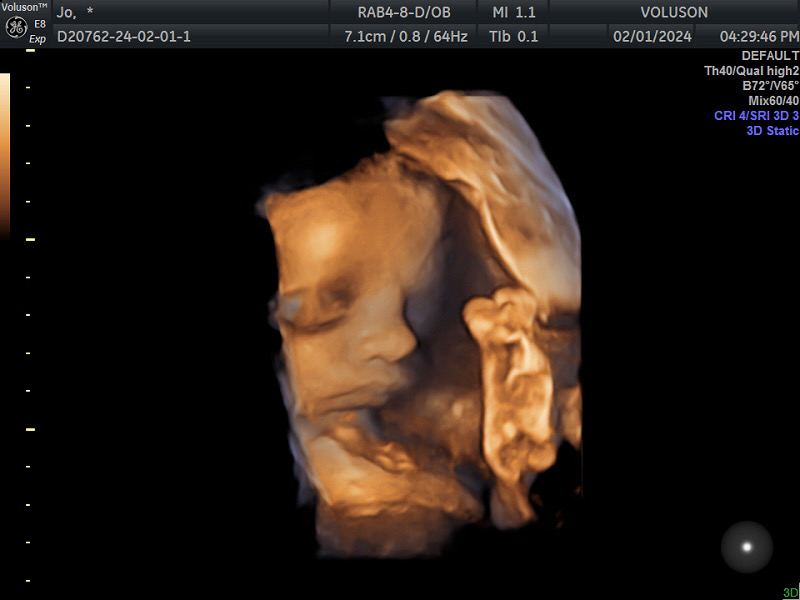Click the B72°/V65° volume angle setting
800x600 pixels.
point(763,86)
